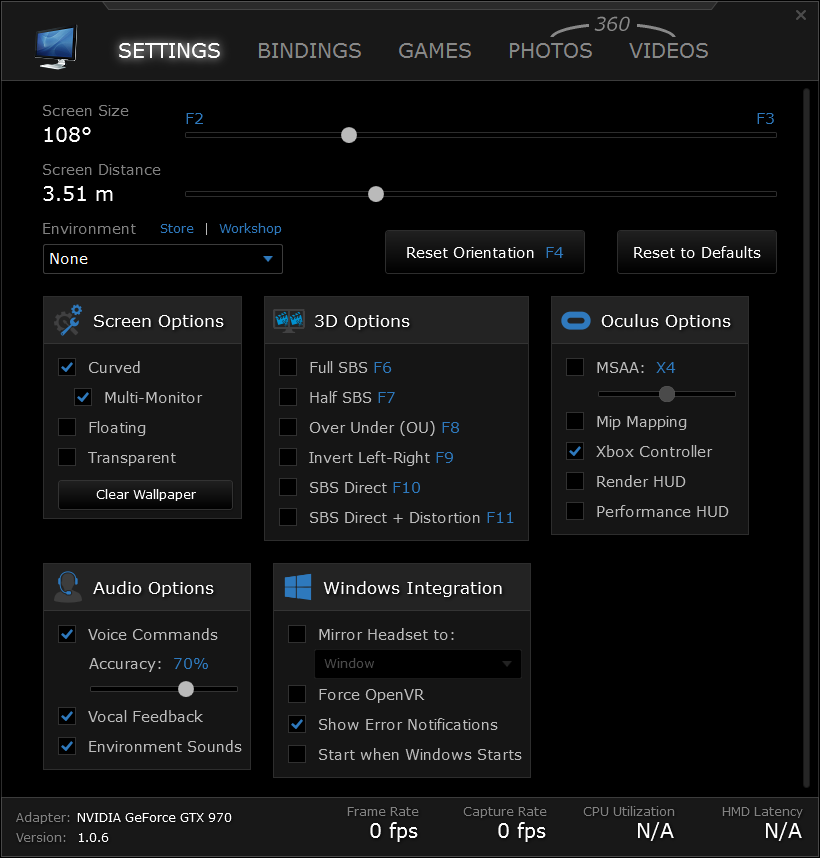Select the VIDEOS tab

[668, 50]
